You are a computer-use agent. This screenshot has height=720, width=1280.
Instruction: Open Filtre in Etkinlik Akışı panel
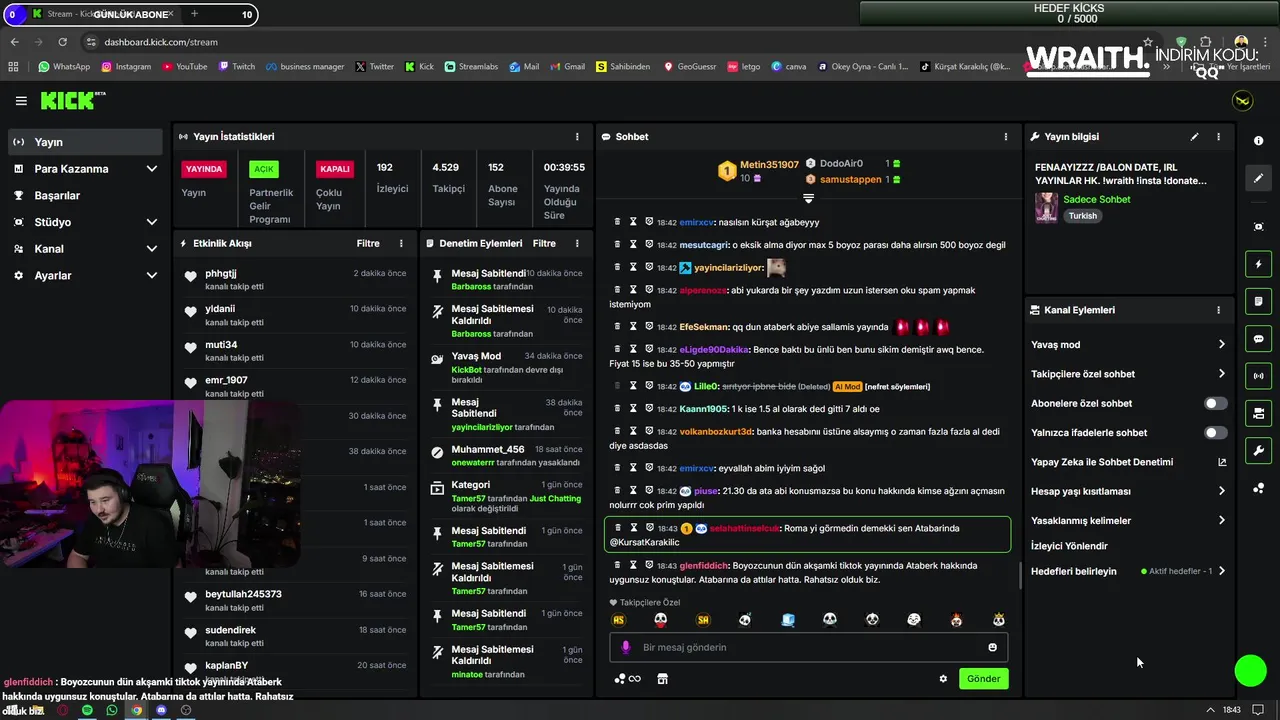point(368,243)
